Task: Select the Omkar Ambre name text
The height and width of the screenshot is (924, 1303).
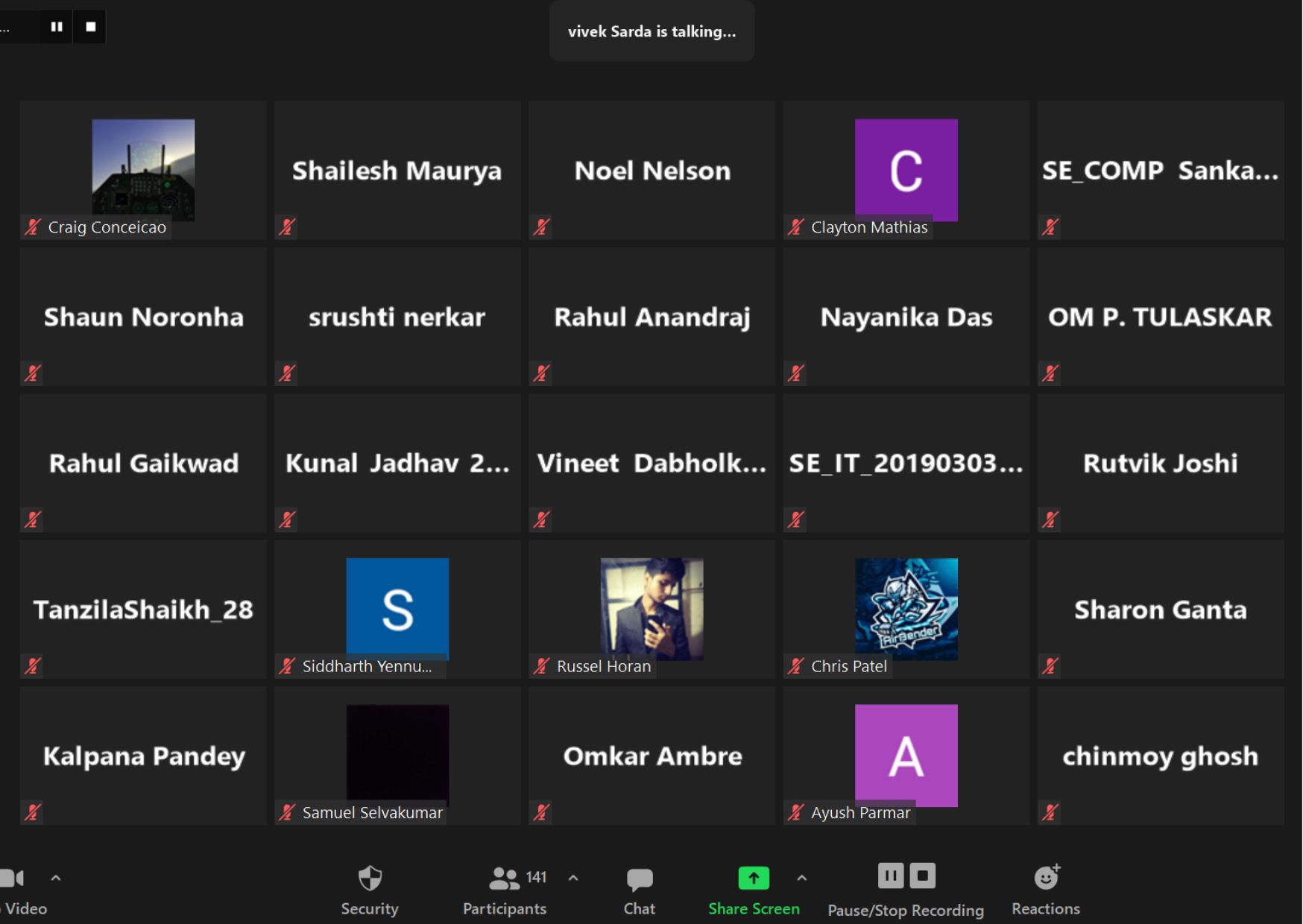Action: [652, 756]
